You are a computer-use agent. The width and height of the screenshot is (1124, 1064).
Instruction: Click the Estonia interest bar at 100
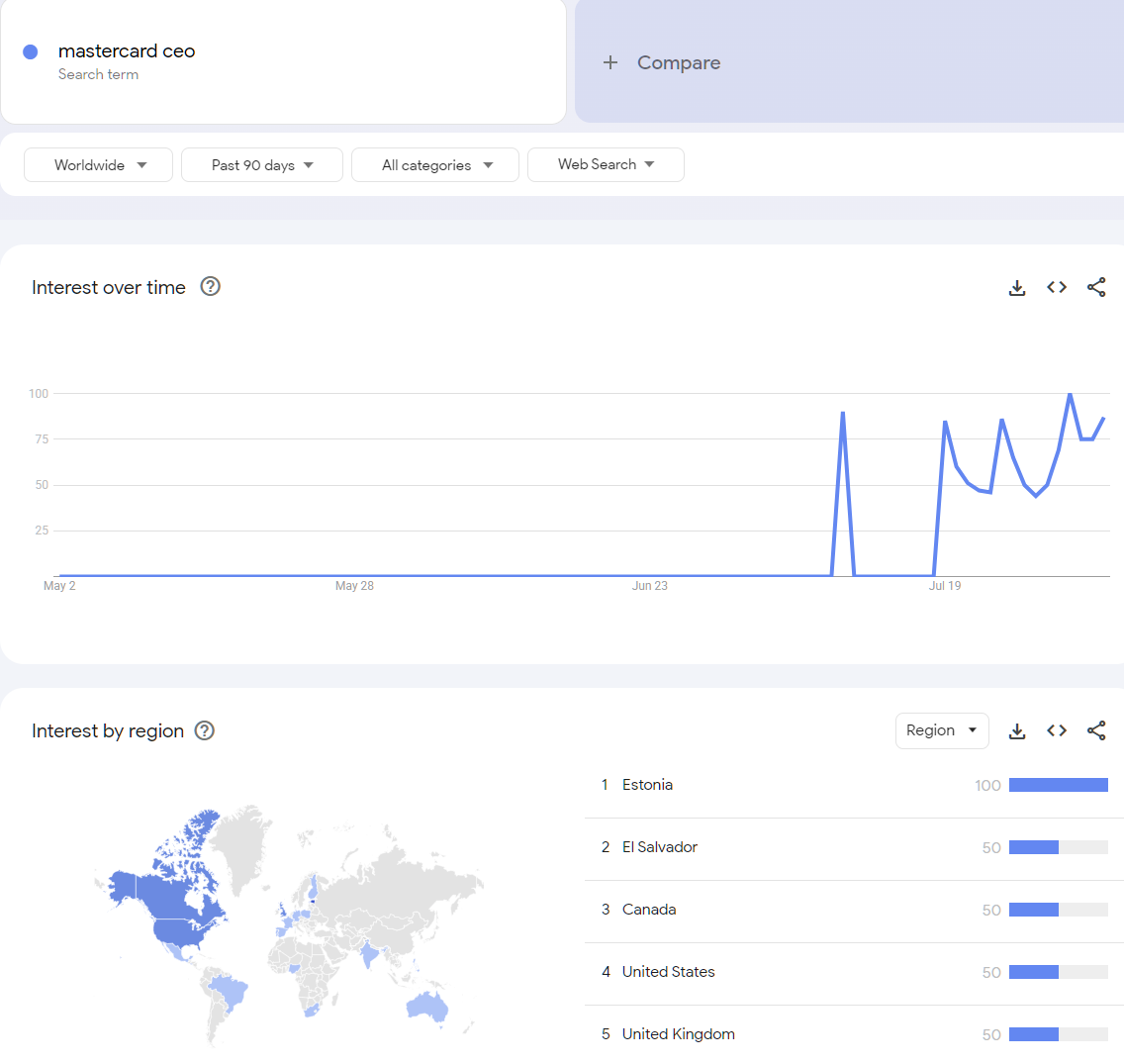pyautogui.click(x=1058, y=785)
